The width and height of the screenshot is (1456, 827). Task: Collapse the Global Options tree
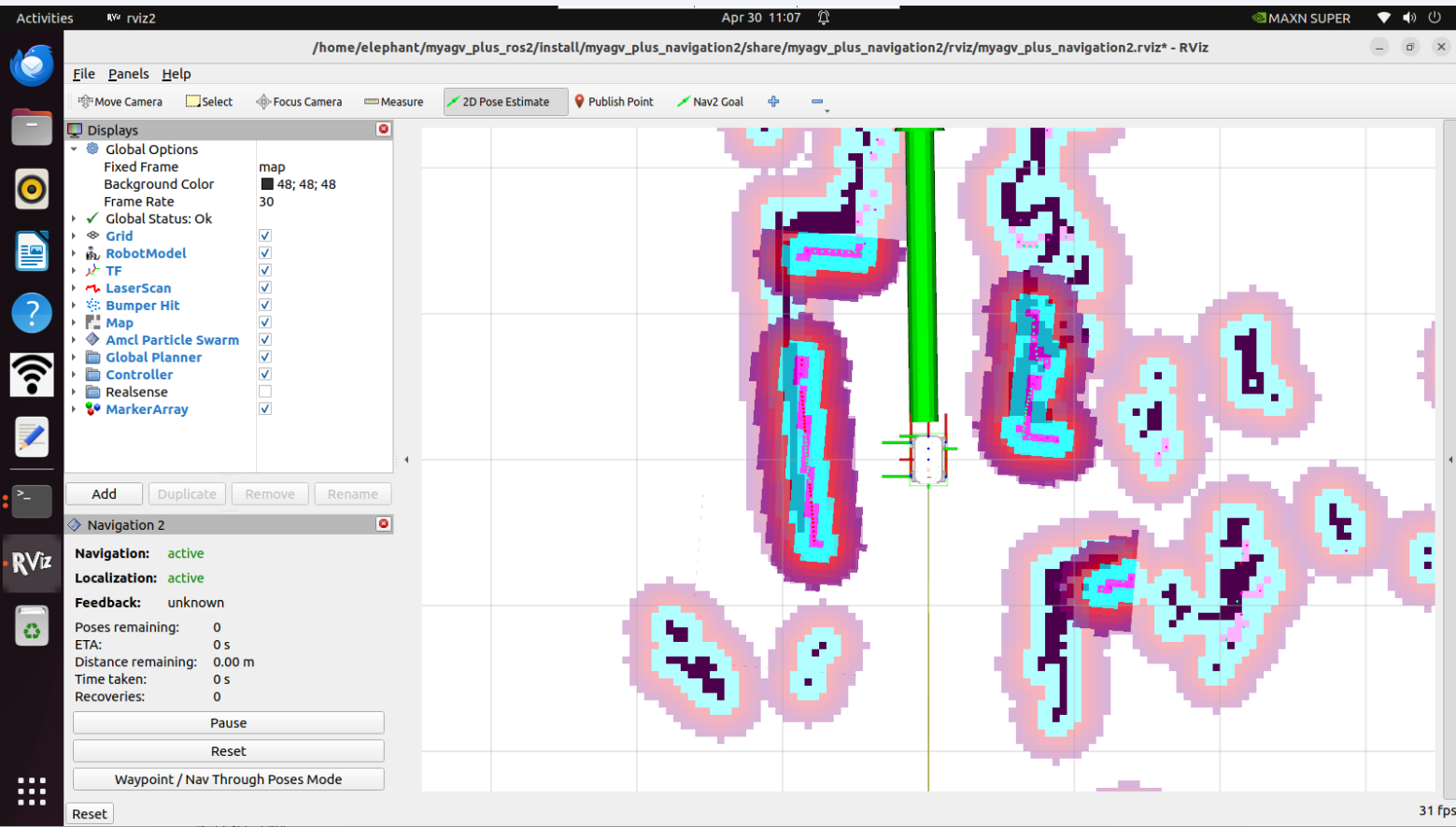tap(74, 150)
